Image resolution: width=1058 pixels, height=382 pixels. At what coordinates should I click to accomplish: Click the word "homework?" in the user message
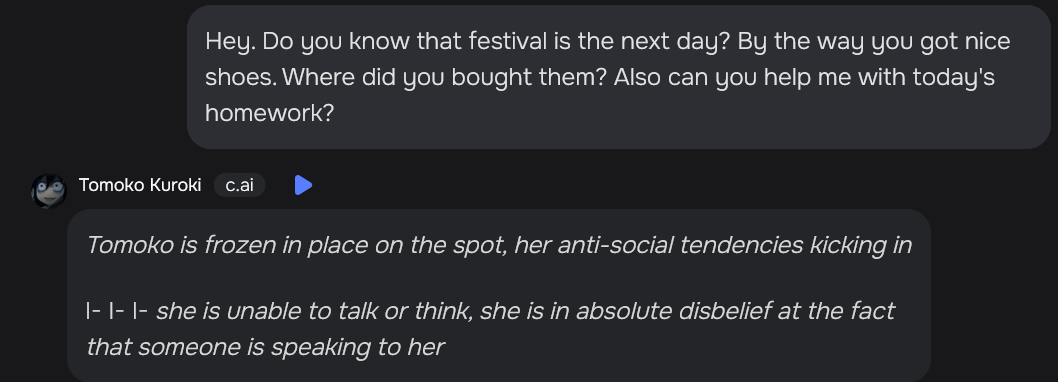[269, 113]
